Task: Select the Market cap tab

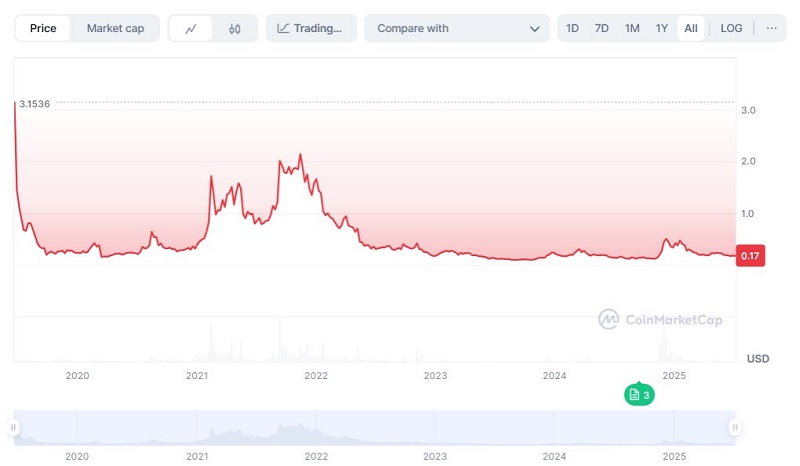Action: click(x=115, y=28)
